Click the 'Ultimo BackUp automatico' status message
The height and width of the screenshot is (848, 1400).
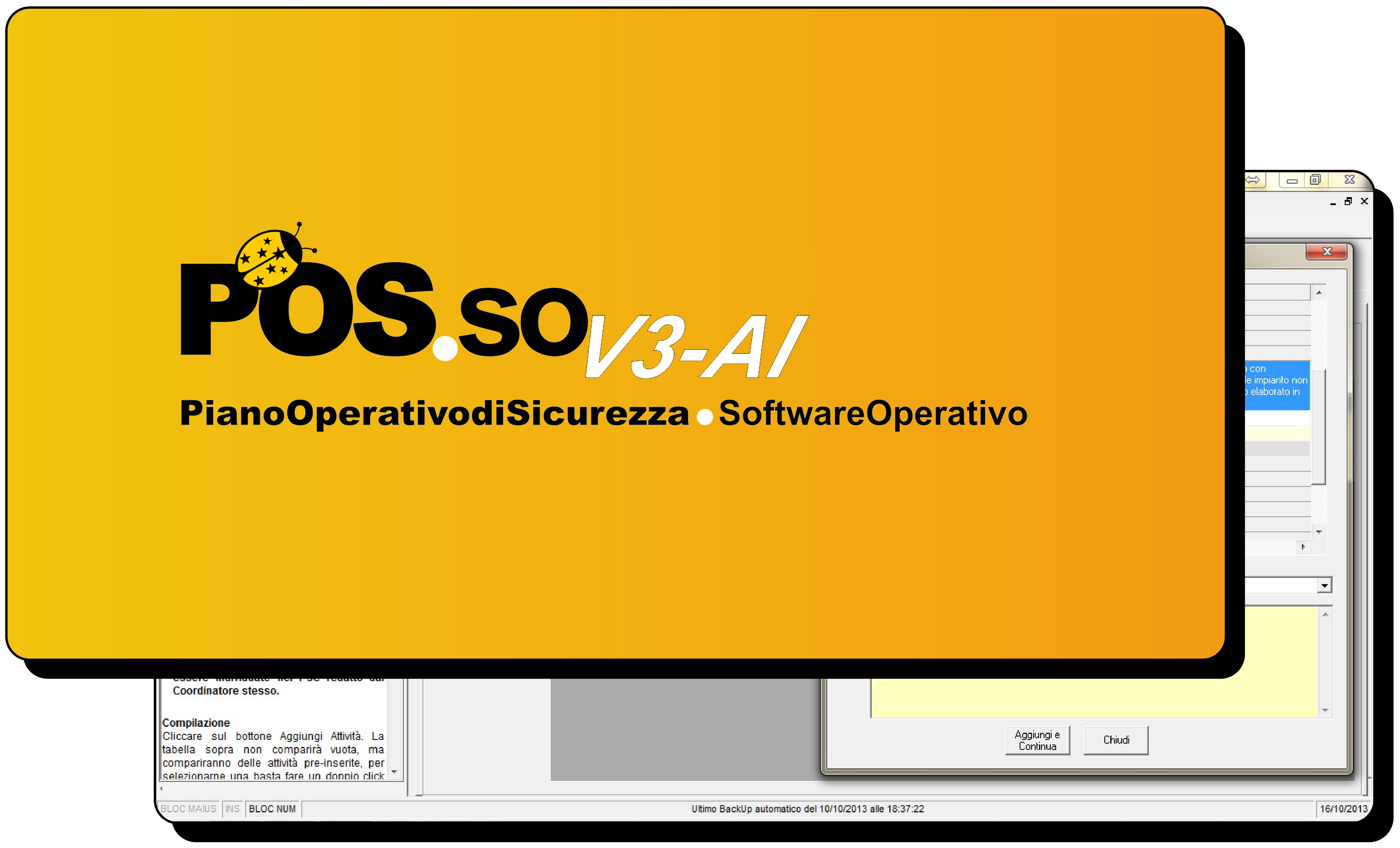coord(807,809)
